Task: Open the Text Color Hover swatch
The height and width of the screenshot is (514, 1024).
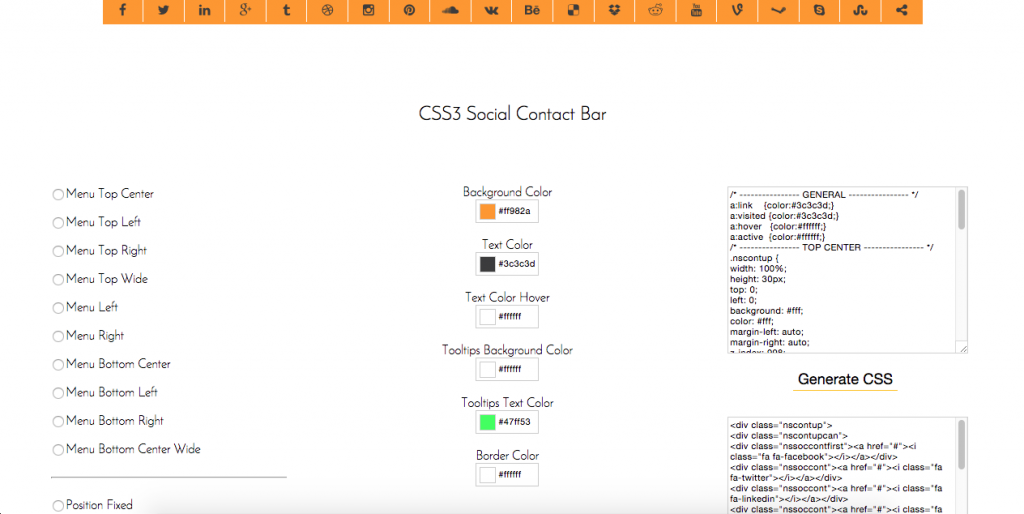Action: 487,317
